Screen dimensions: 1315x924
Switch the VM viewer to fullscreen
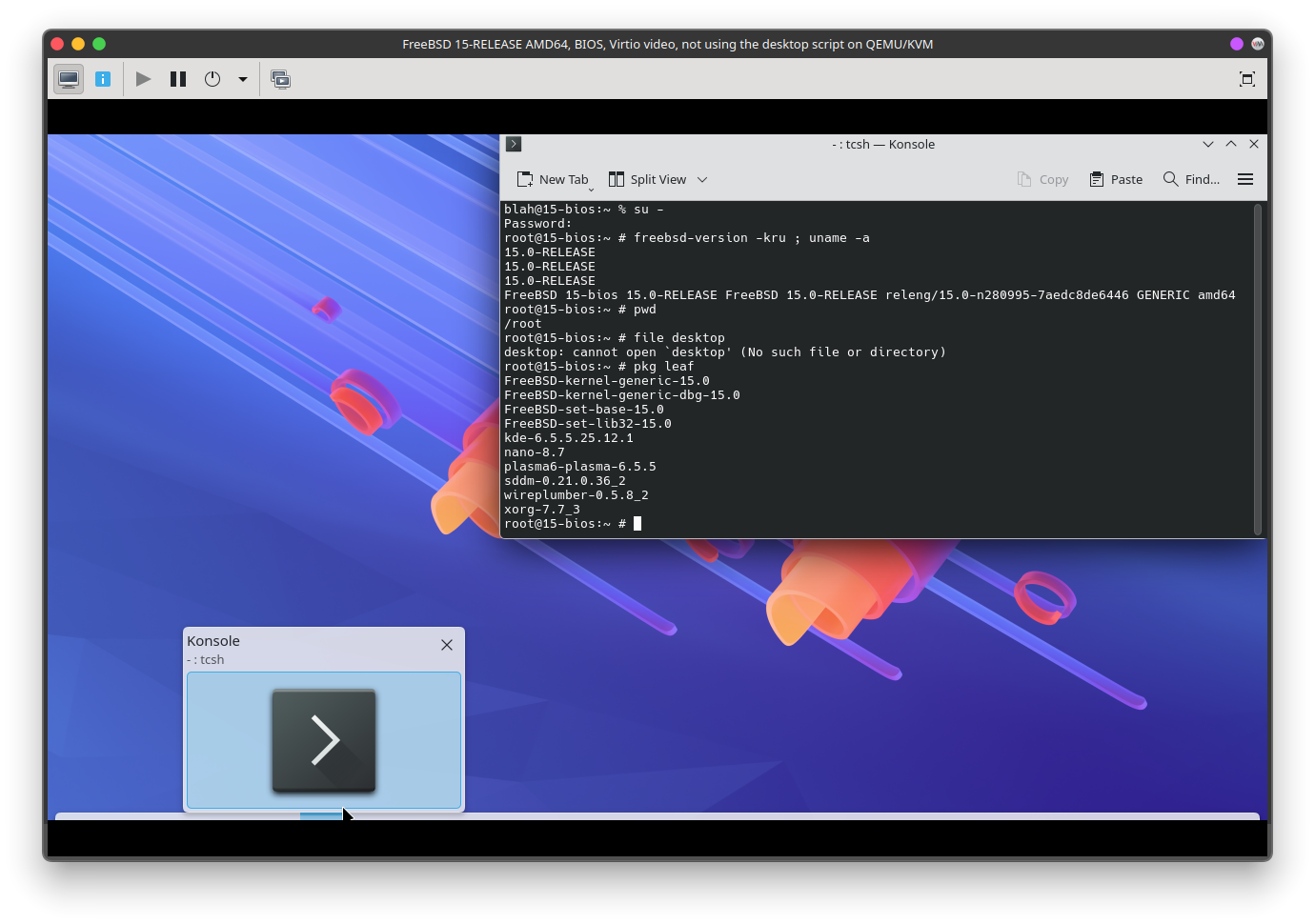coord(1246,79)
